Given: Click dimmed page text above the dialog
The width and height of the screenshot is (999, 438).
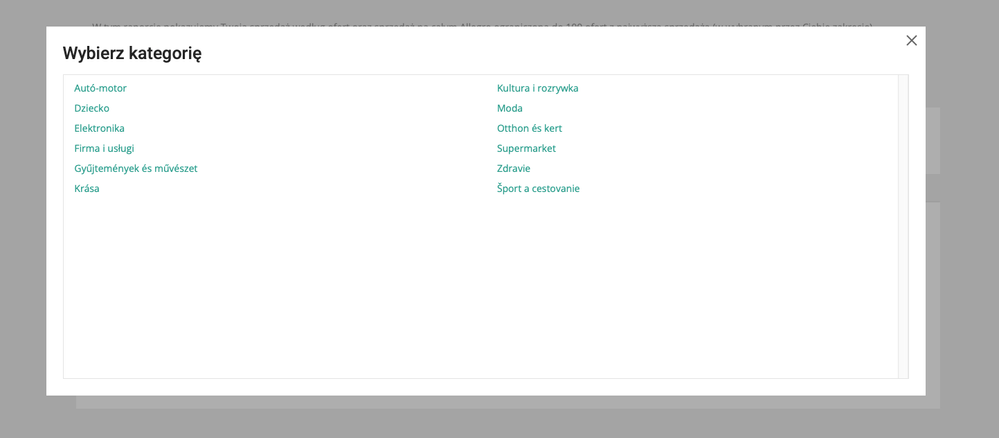Looking at the screenshot, I should coord(480,14).
